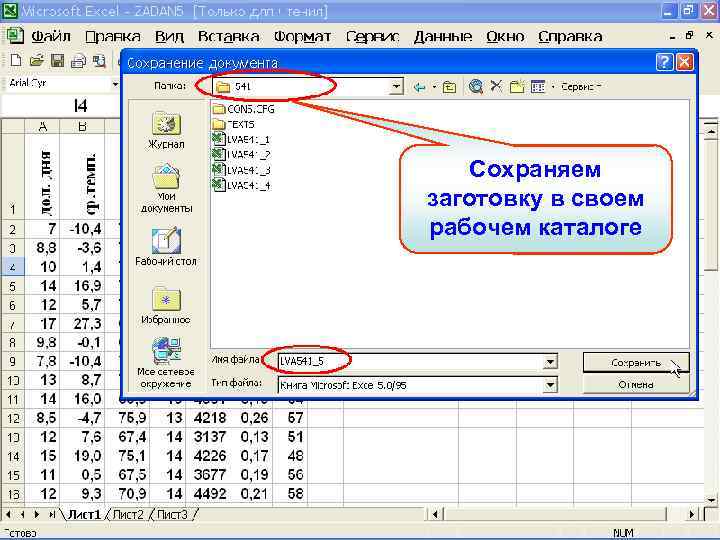720x540 pixels.
Task: Click the New workbook toolbar icon
Action: click(x=16, y=61)
